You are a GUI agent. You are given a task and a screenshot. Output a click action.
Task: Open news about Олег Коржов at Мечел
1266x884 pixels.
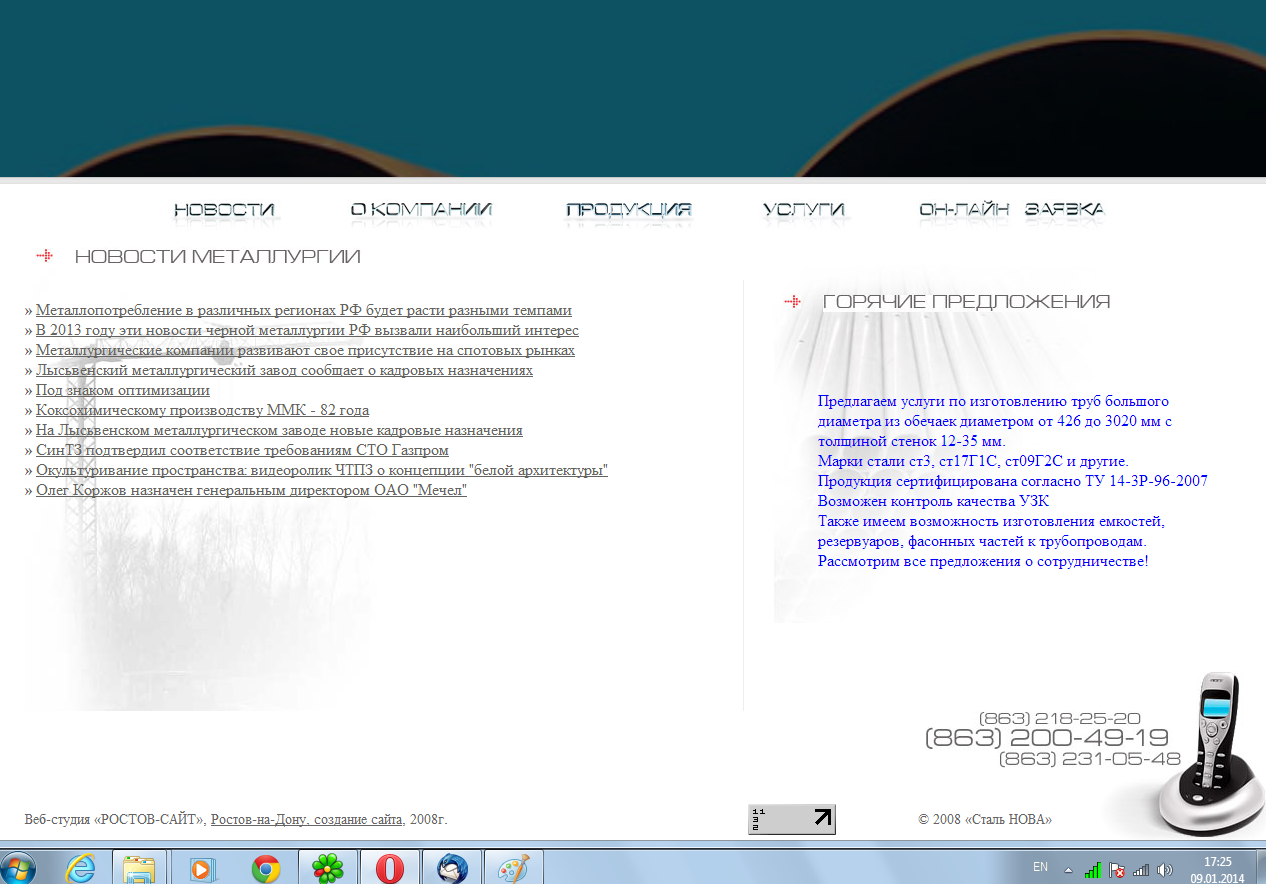[251, 491]
